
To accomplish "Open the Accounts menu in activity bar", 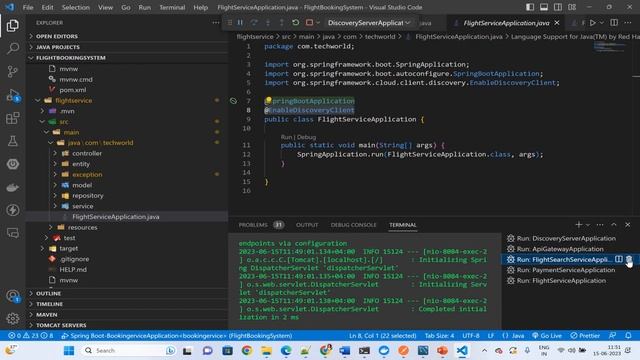I will pos(13,296).
